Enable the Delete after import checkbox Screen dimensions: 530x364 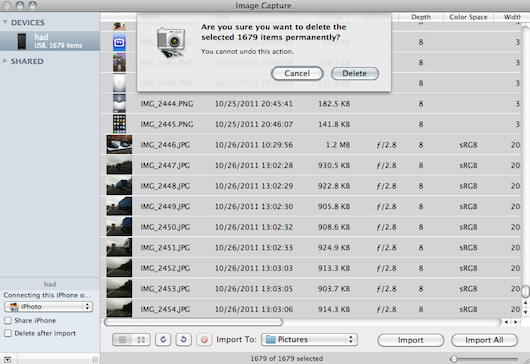[x=8, y=333]
